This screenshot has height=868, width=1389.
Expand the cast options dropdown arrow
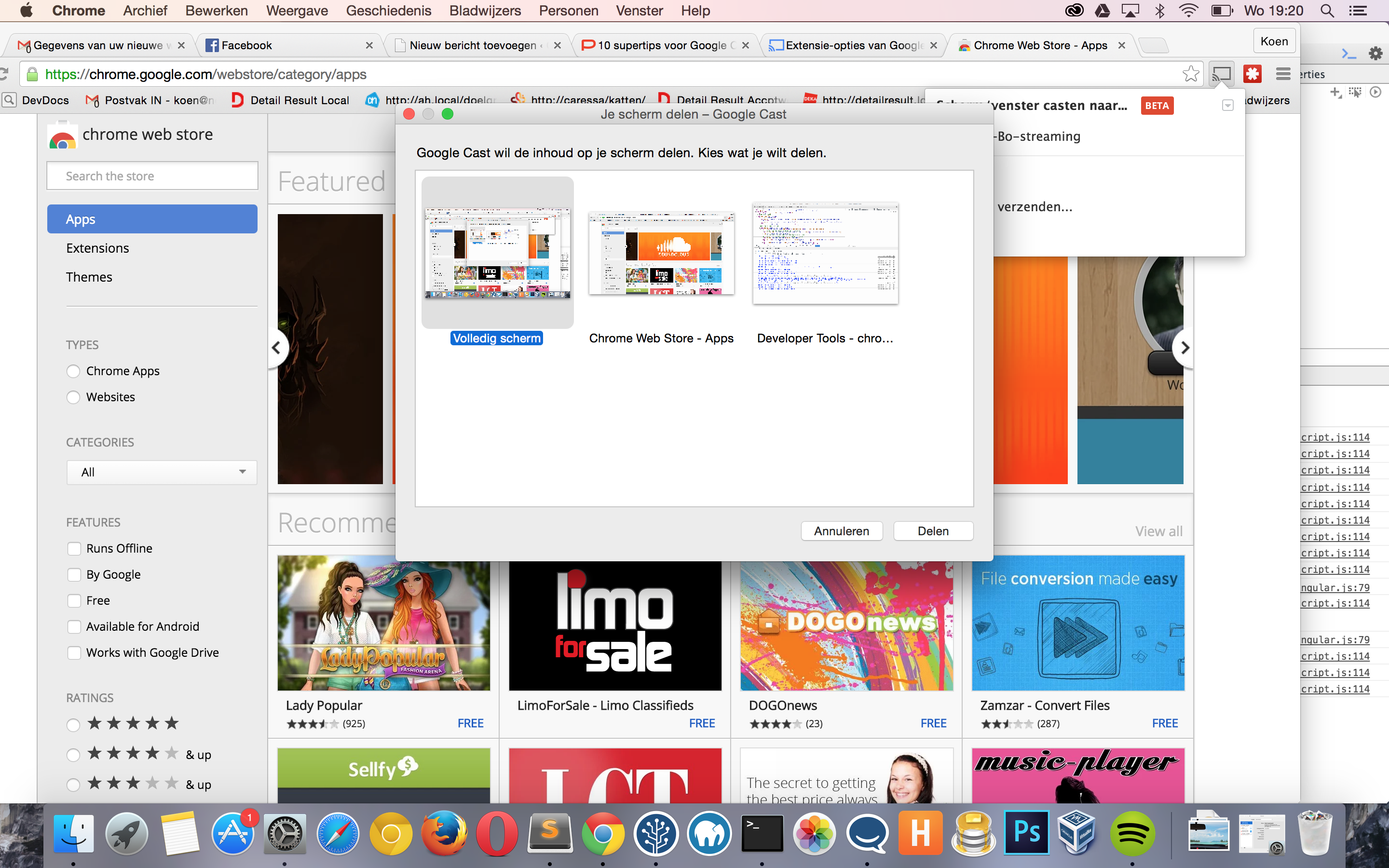coord(1228,106)
